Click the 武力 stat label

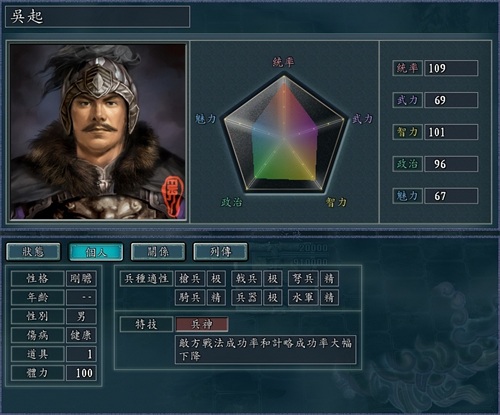[407, 100]
